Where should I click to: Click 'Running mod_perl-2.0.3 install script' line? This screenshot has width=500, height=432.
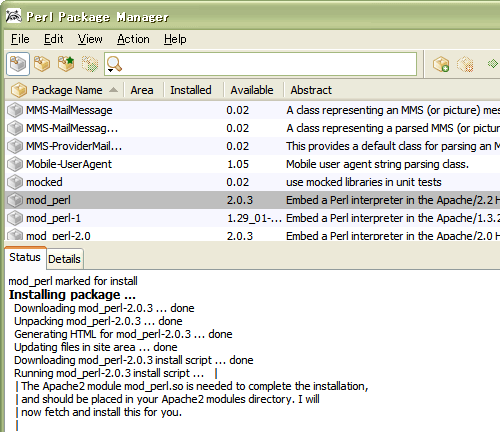coord(109,373)
